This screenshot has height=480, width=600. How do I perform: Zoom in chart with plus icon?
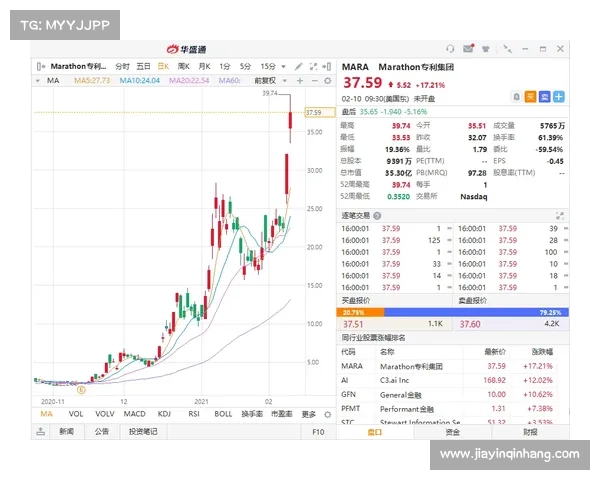click(x=300, y=81)
